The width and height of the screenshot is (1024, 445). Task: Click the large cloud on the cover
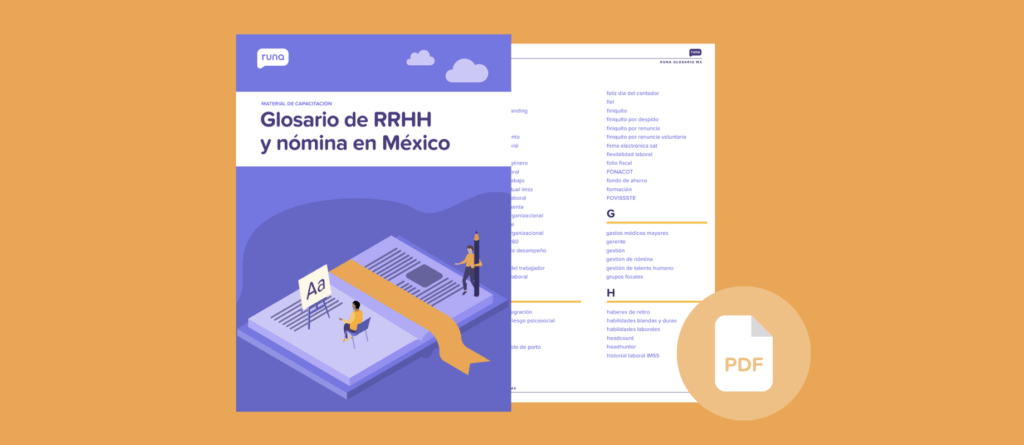(466, 70)
